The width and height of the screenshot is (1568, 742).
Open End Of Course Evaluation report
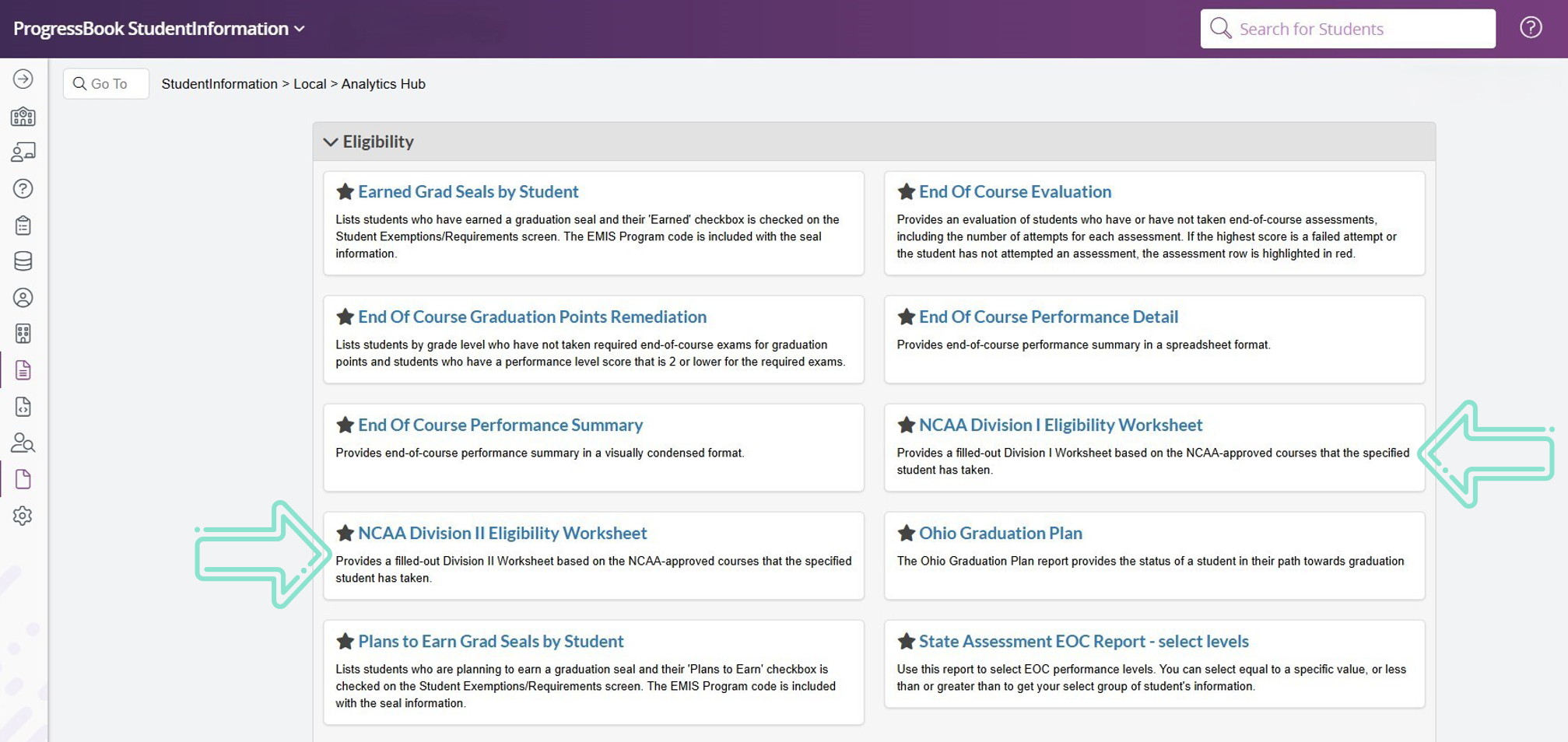coord(1015,191)
